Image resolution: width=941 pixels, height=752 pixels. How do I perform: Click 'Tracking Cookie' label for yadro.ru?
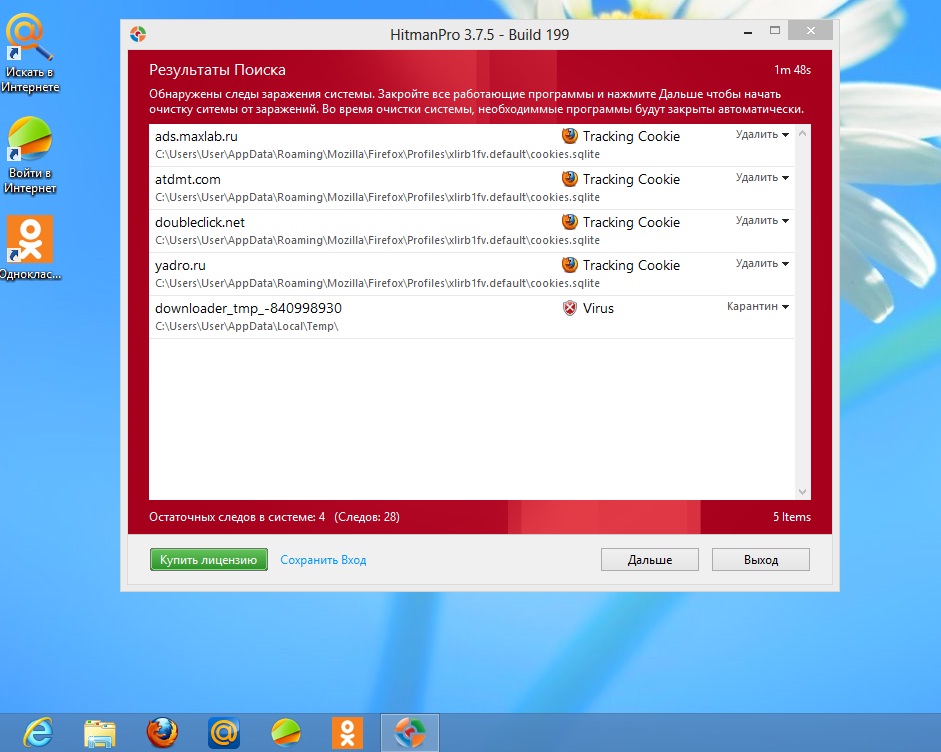coord(631,265)
